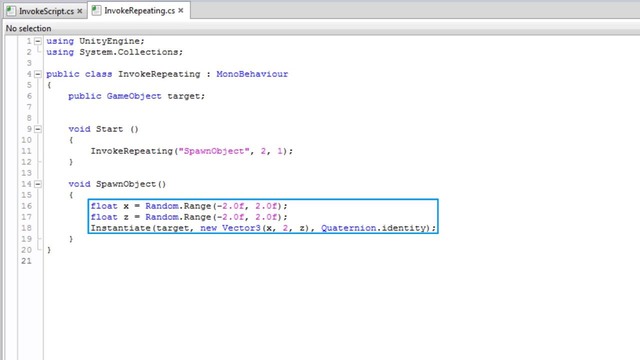Click the SpawnObject method name on line 14
The image size is (640, 360).
[x=126, y=184]
